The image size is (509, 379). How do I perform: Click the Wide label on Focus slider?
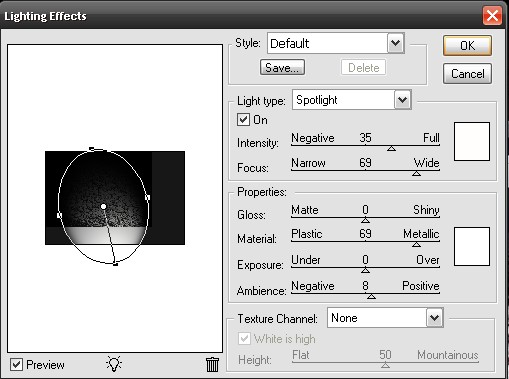(x=427, y=163)
